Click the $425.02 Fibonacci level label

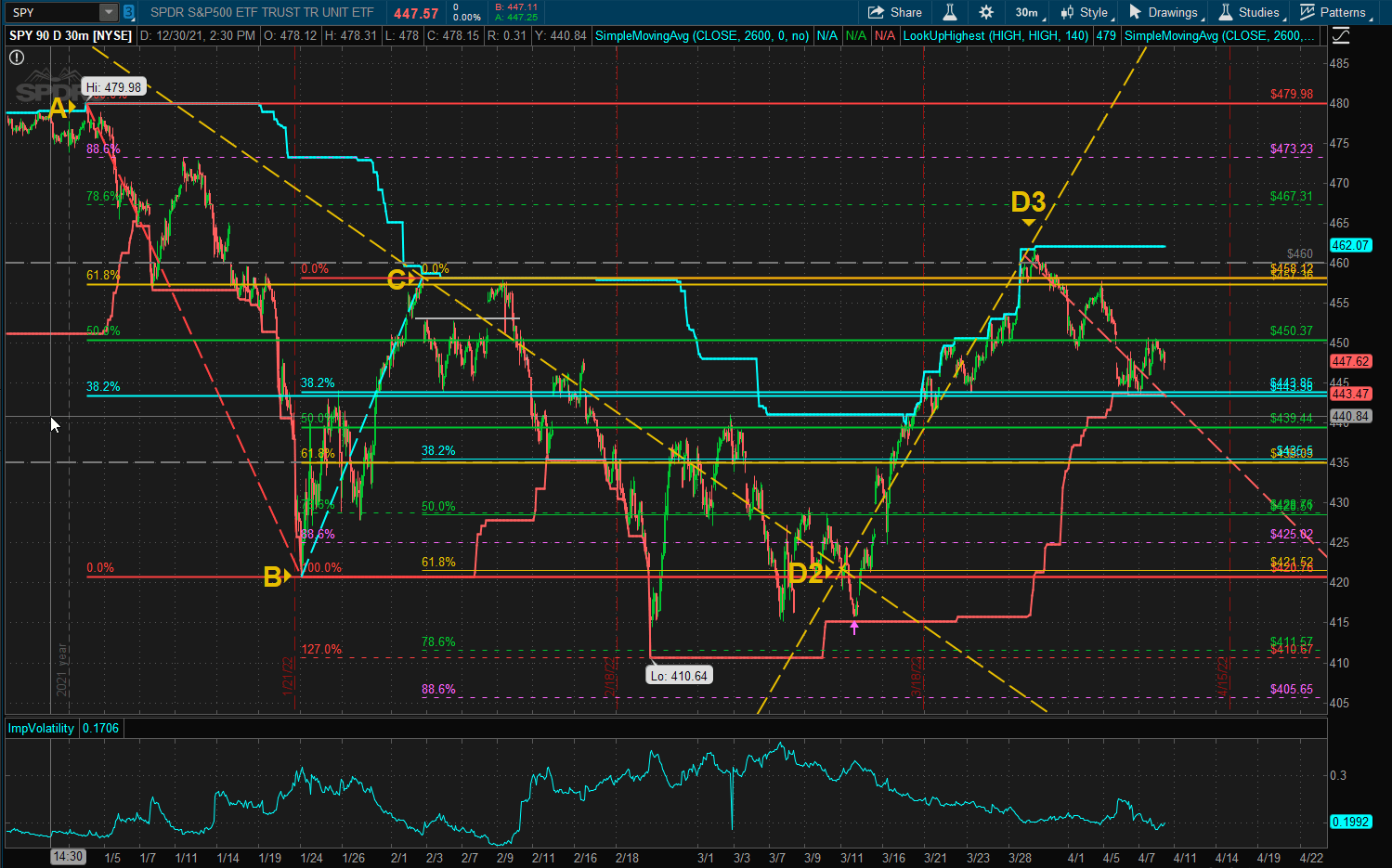(1292, 534)
